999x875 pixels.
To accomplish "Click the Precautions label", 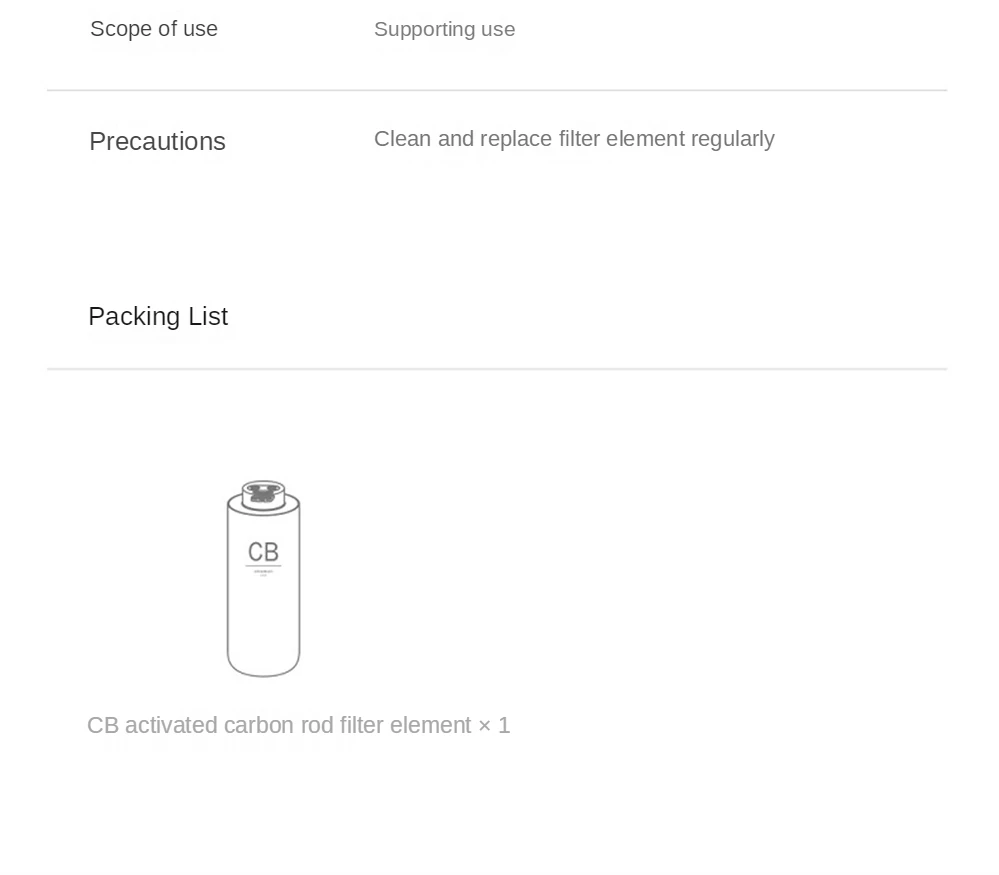I will [x=157, y=141].
